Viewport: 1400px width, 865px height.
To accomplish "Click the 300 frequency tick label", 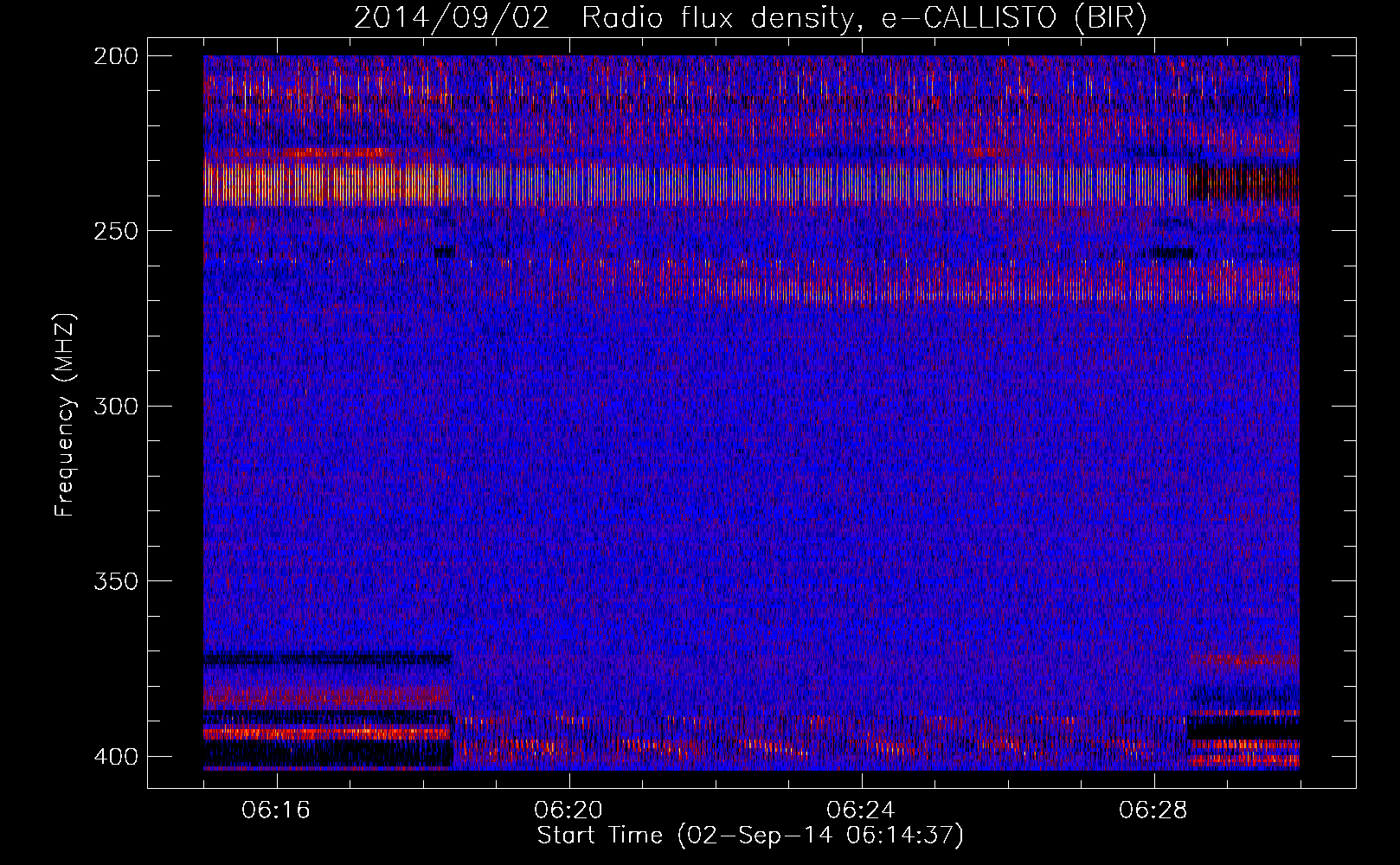I will (115, 406).
